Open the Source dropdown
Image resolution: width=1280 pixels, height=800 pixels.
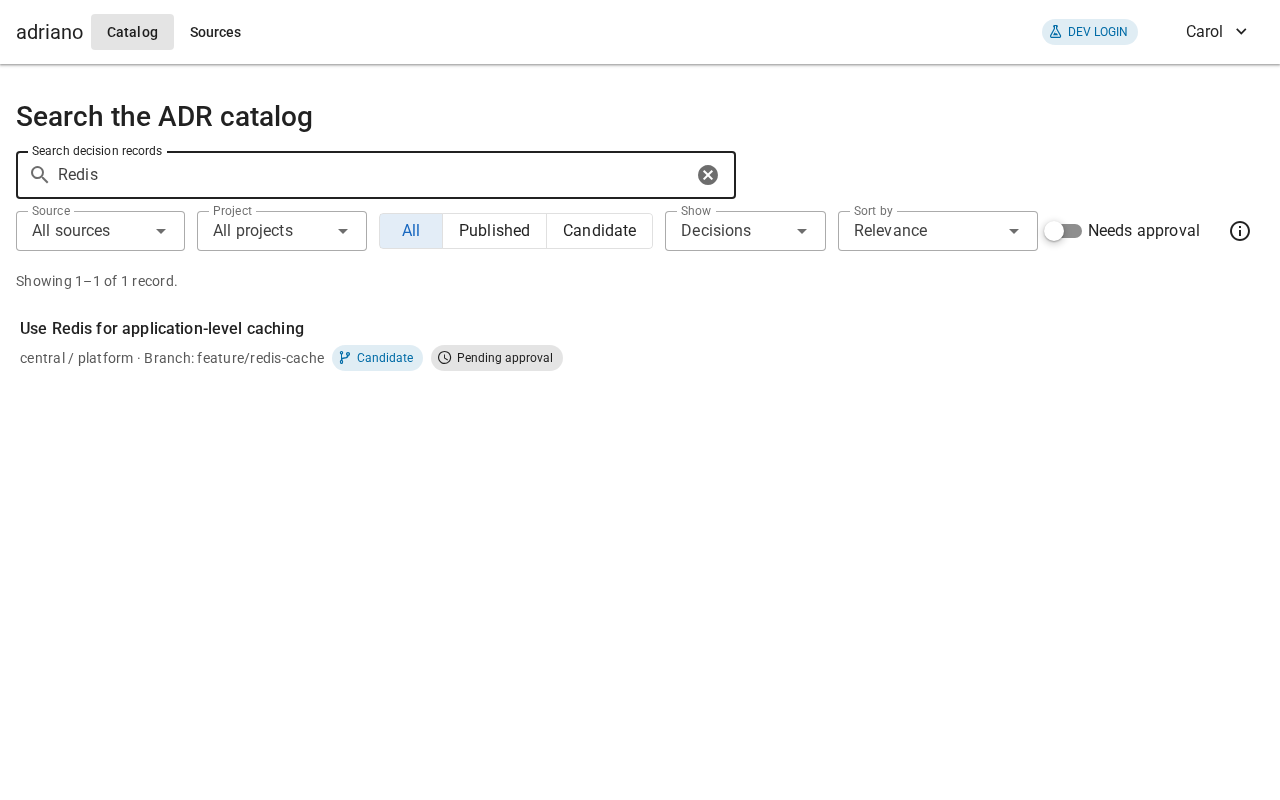pyautogui.click(x=100, y=231)
